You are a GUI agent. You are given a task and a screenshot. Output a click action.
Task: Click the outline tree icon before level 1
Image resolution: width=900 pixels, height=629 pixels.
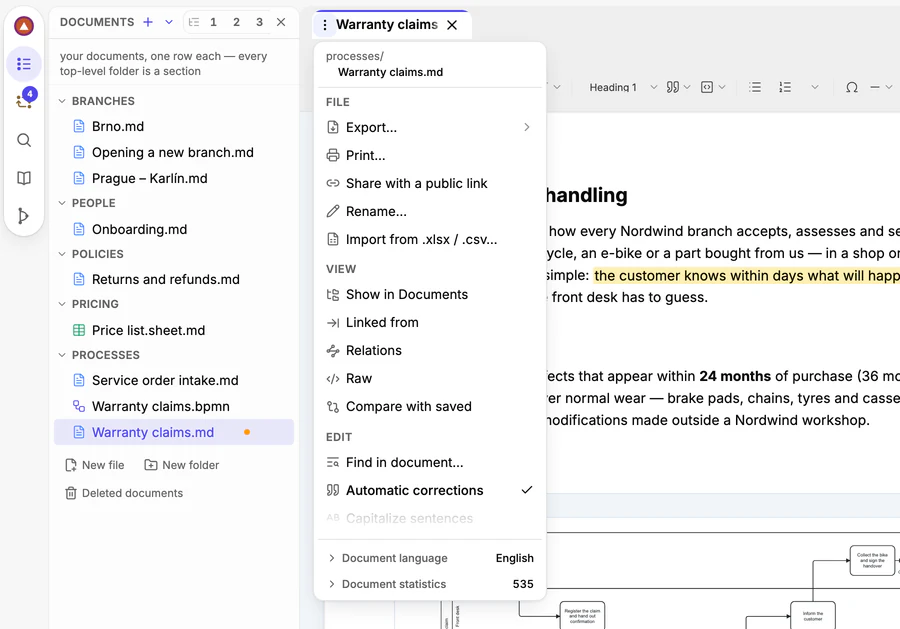pos(194,22)
